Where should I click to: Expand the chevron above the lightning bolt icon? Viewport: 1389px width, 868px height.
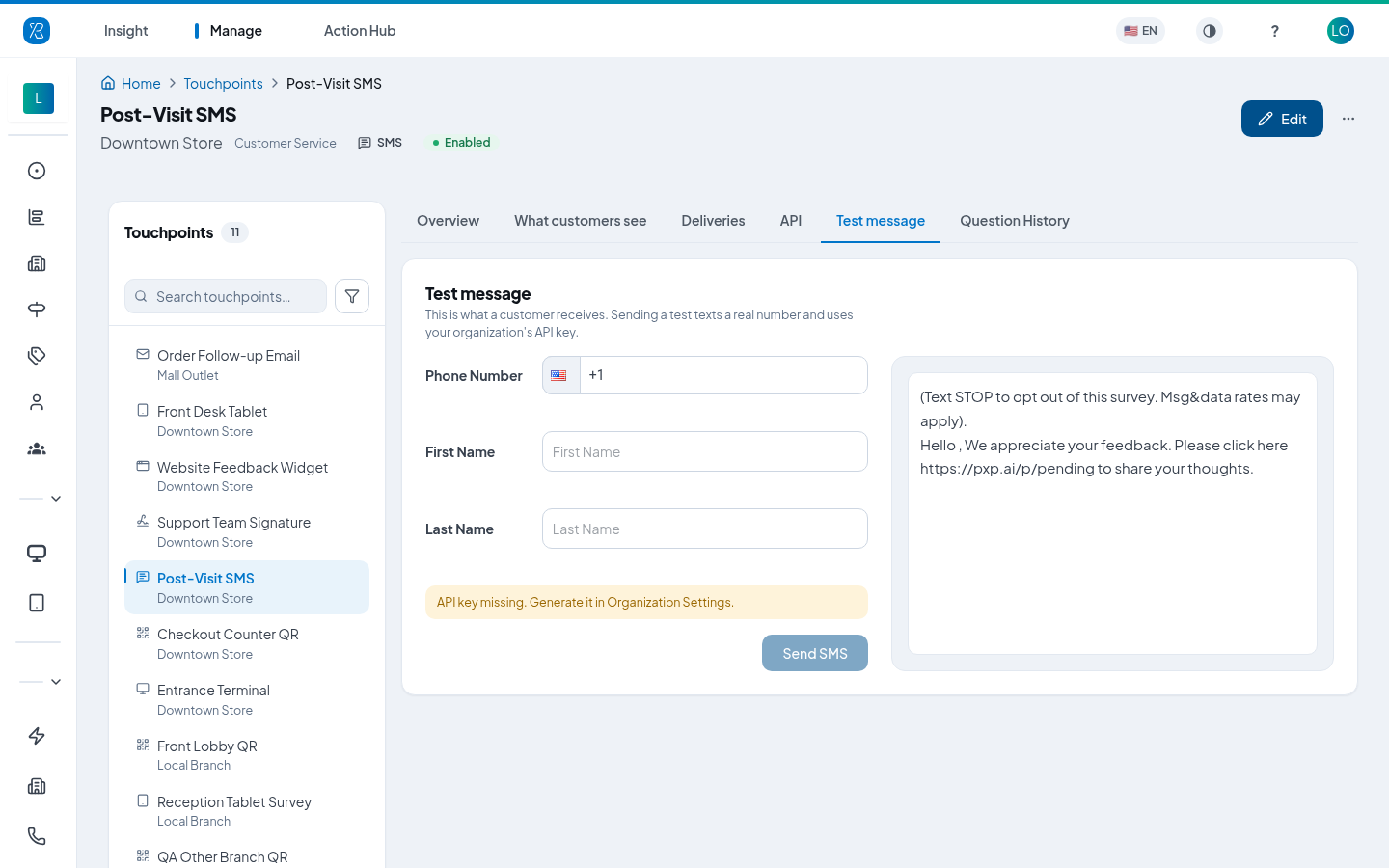pos(56,682)
